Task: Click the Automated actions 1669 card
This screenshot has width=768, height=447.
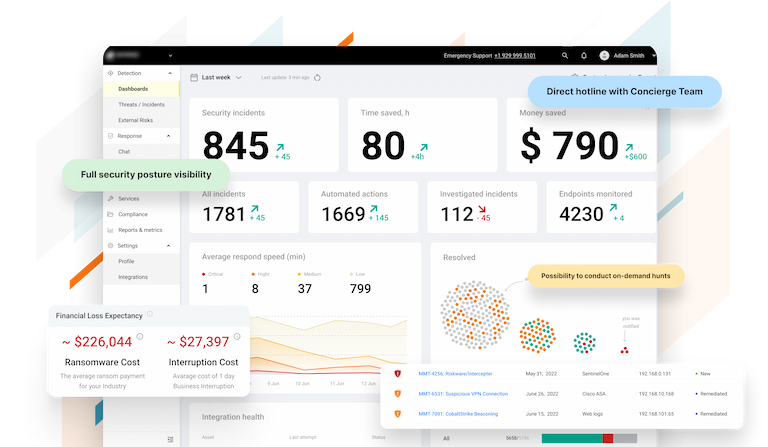Action: tap(363, 207)
